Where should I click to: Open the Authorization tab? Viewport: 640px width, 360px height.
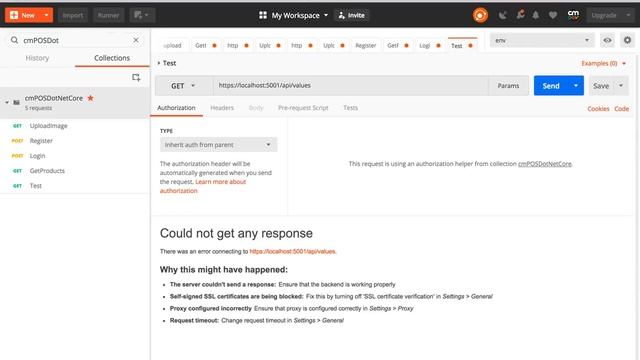176,108
